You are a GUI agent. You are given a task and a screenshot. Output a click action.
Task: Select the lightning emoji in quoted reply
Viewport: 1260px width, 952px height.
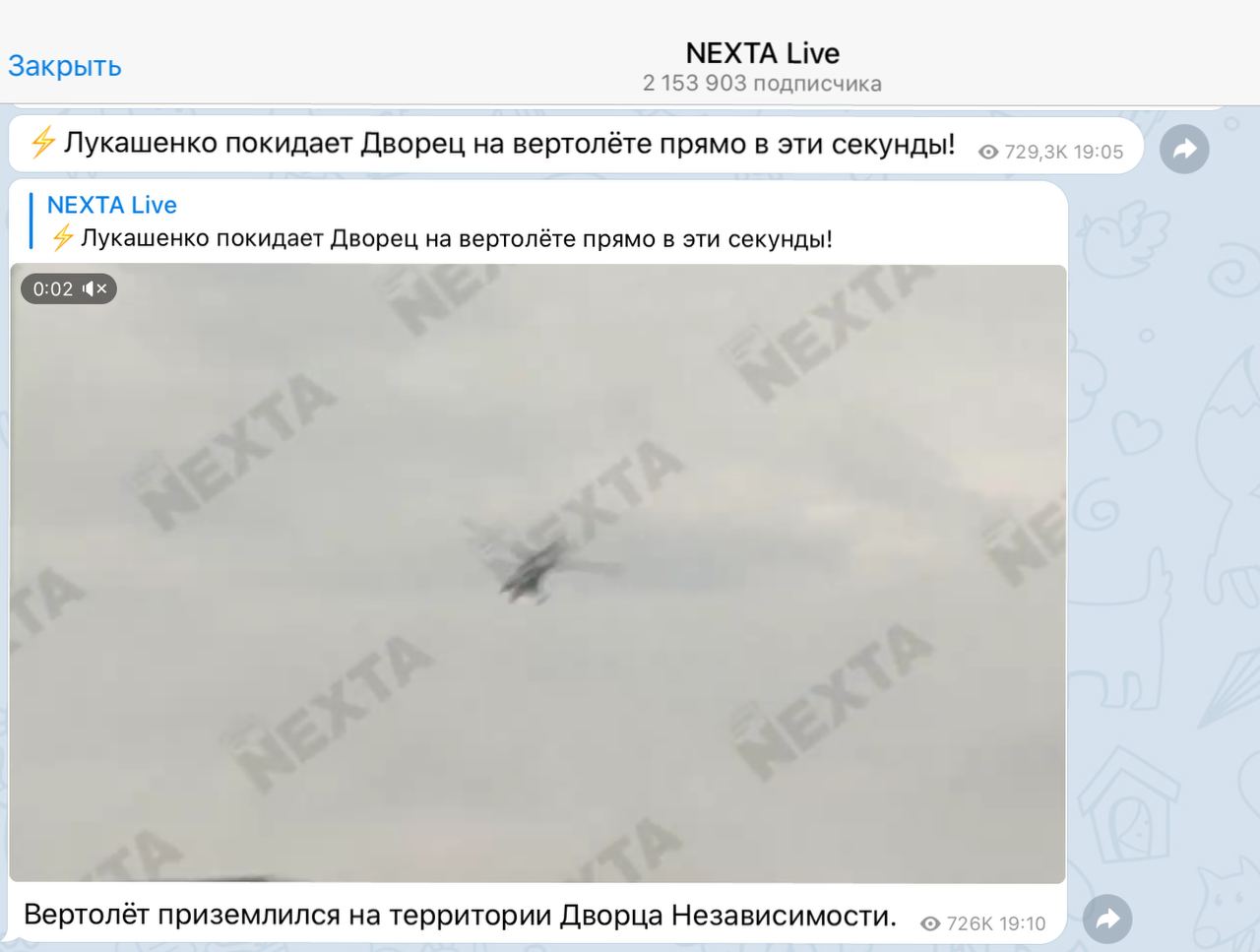point(63,238)
